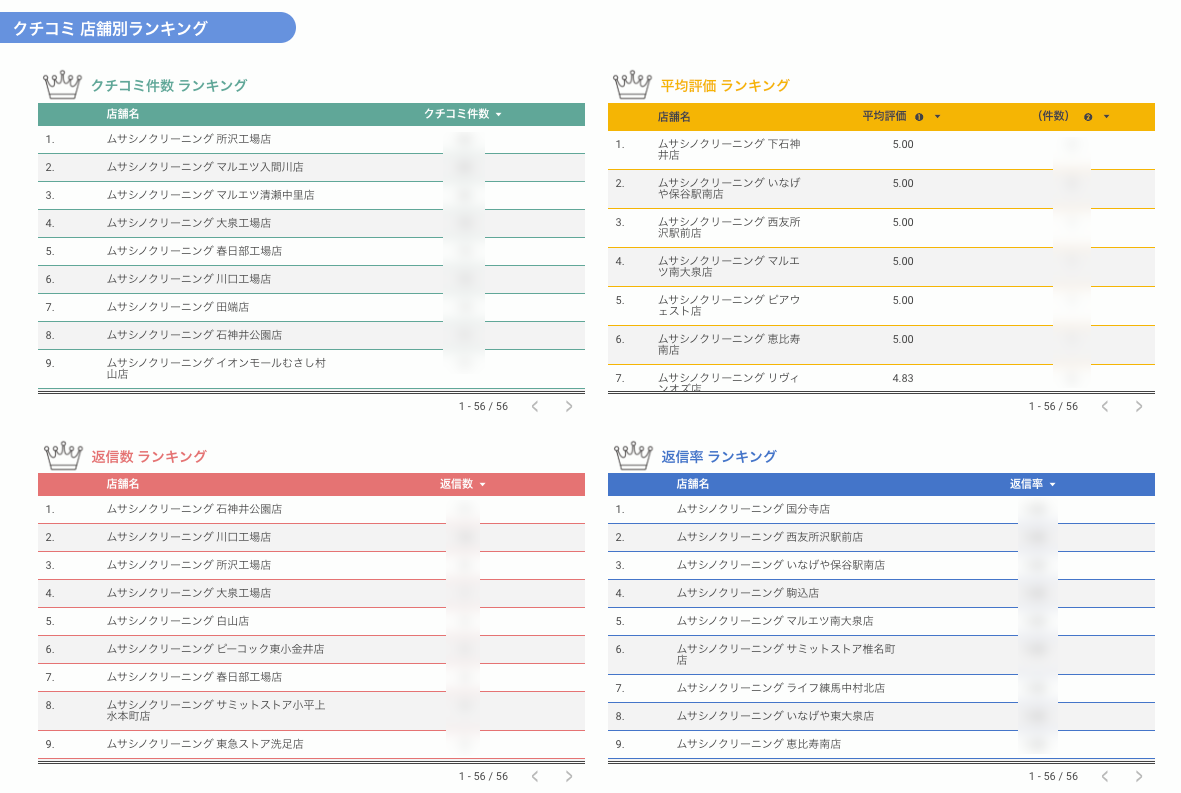
Task: Select 所沢工場店 row in 返信数 ランキング
Action: coord(311,566)
